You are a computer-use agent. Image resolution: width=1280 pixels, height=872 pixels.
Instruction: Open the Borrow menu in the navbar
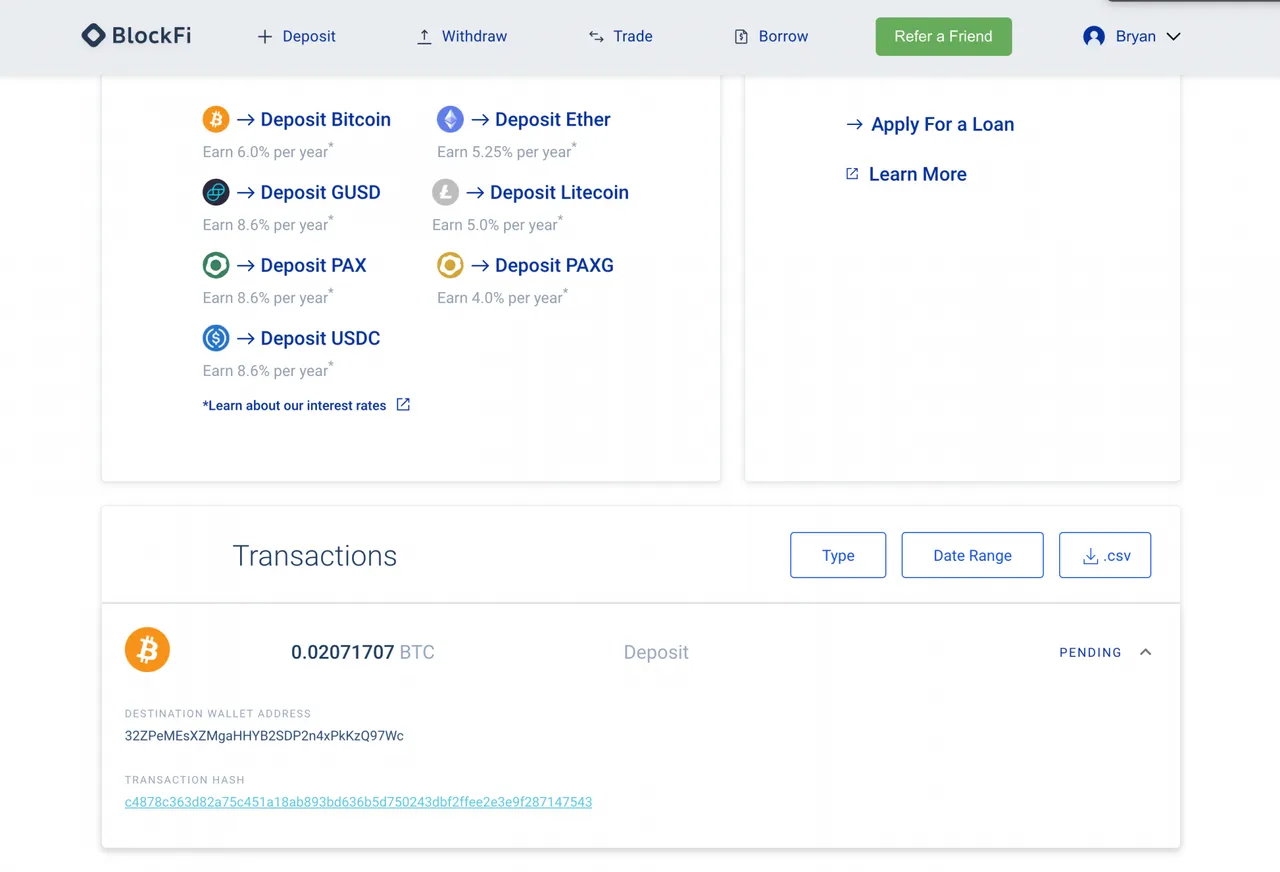click(x=771, y=37)
